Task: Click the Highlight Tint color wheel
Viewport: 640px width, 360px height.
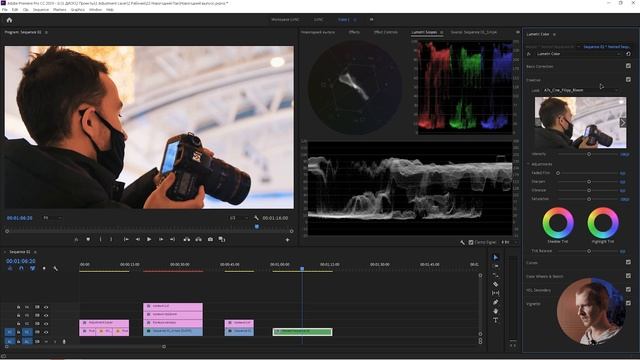Action: [x=603, y=222]
